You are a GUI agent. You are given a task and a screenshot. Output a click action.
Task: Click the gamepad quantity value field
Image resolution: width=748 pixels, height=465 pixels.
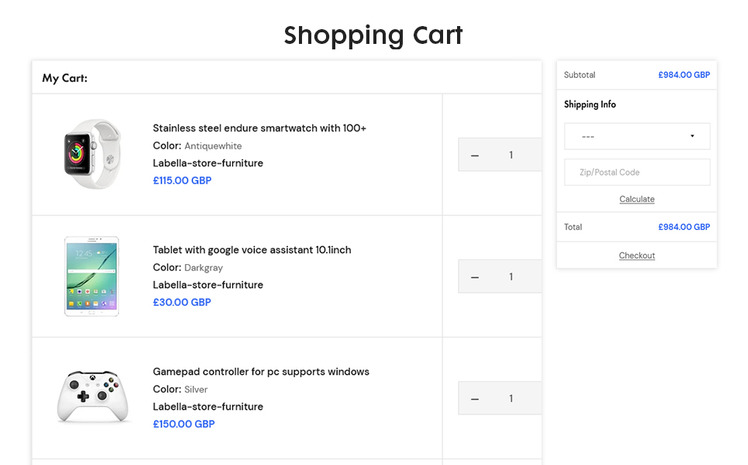511,398
